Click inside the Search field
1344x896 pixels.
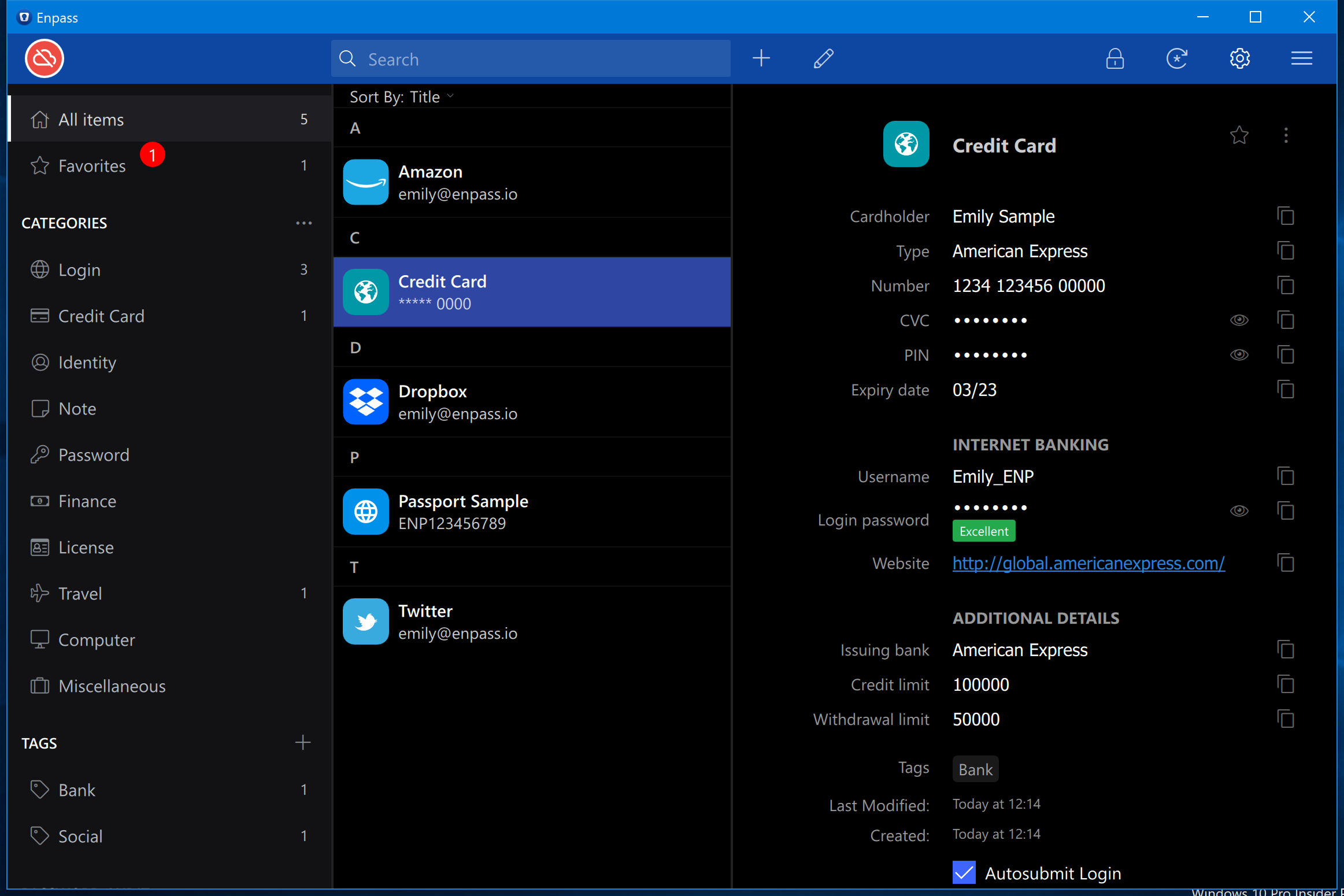531,58
